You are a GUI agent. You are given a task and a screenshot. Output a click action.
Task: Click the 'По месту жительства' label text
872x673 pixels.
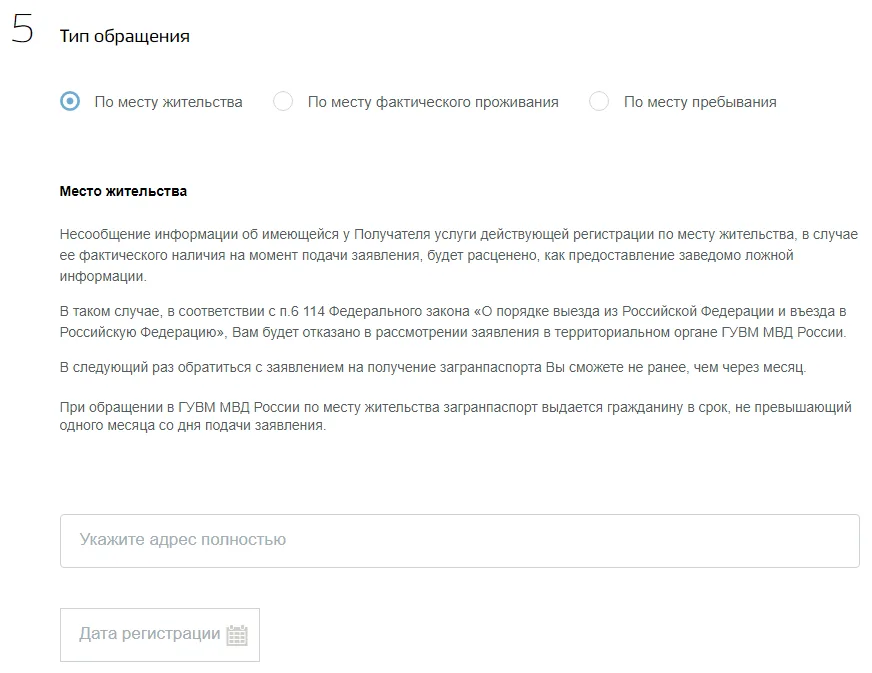[x=169, y=102]
